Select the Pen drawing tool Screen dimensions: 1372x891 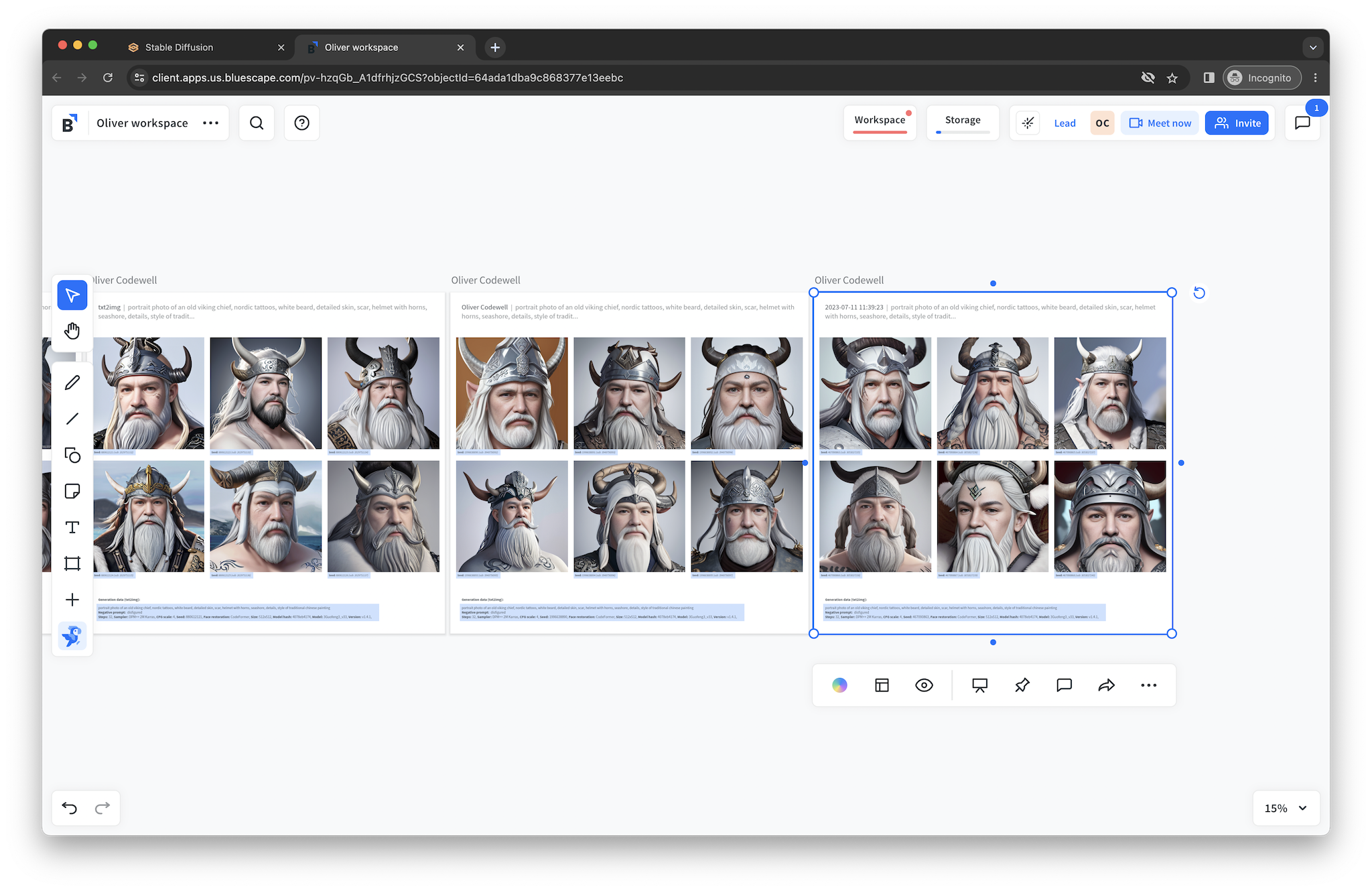click(x=72, y=383)
